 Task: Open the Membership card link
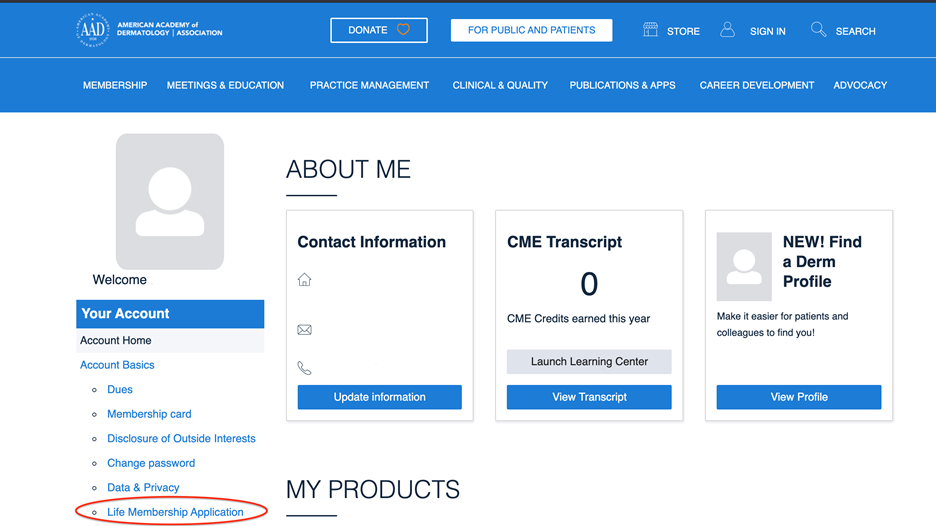(149, 414)
